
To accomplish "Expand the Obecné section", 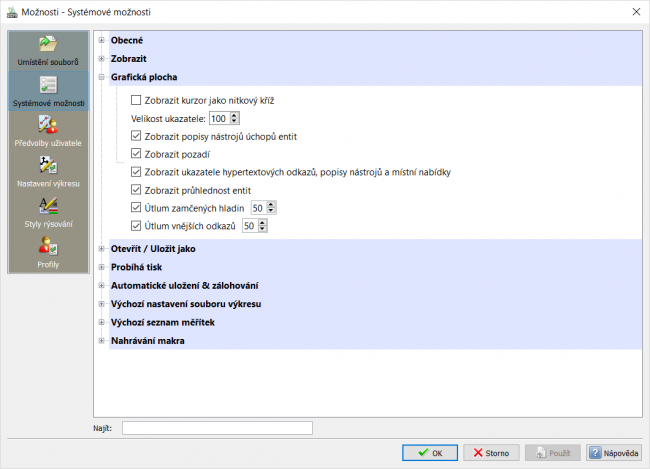I will tap(102, 40).
